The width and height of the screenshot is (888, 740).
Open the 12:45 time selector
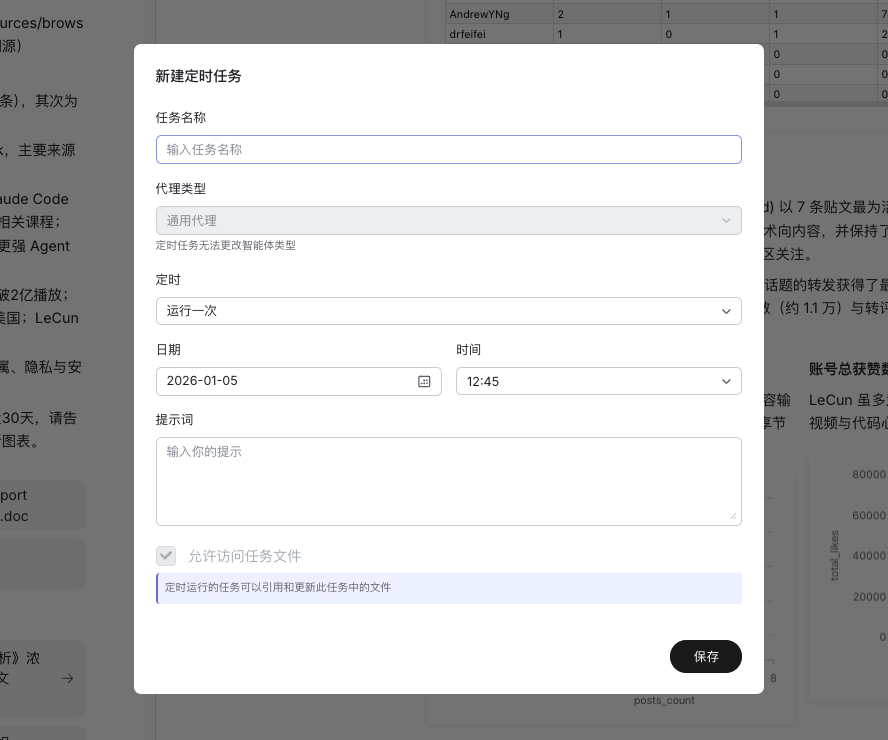click(599, 381)
